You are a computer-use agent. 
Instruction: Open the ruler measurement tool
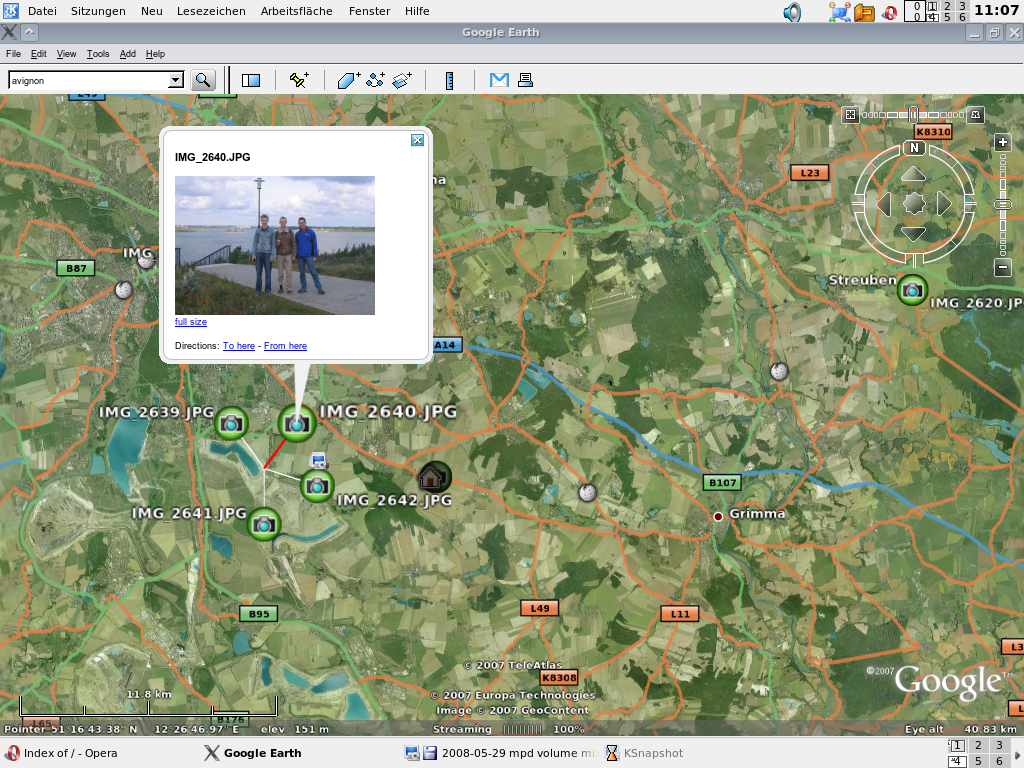449,80
